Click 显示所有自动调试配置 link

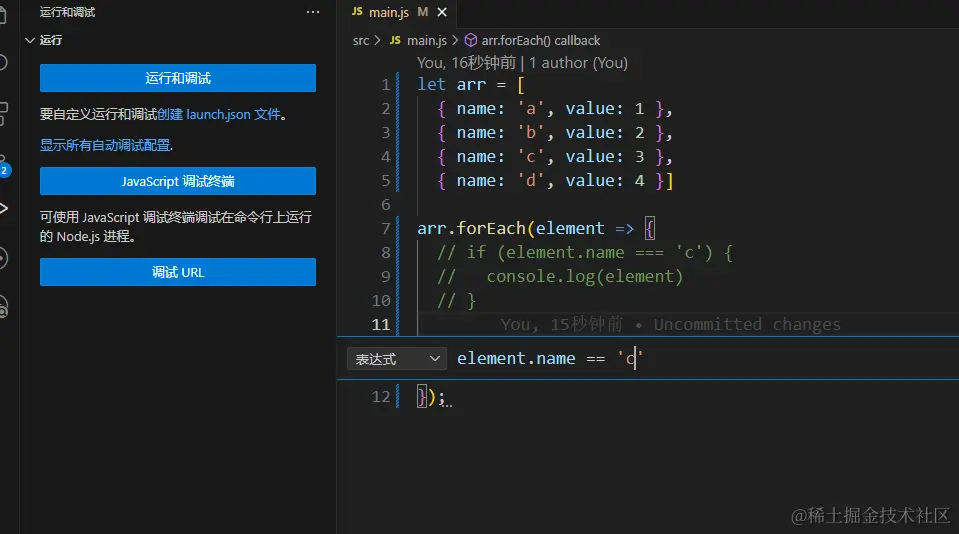pyautogui.click(x=106, y=145)
